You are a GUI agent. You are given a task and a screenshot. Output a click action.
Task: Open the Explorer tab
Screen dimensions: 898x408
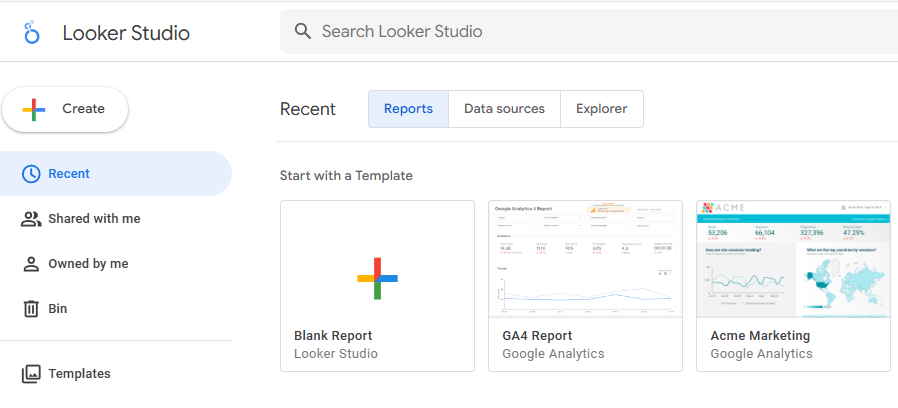pos(602,109)
